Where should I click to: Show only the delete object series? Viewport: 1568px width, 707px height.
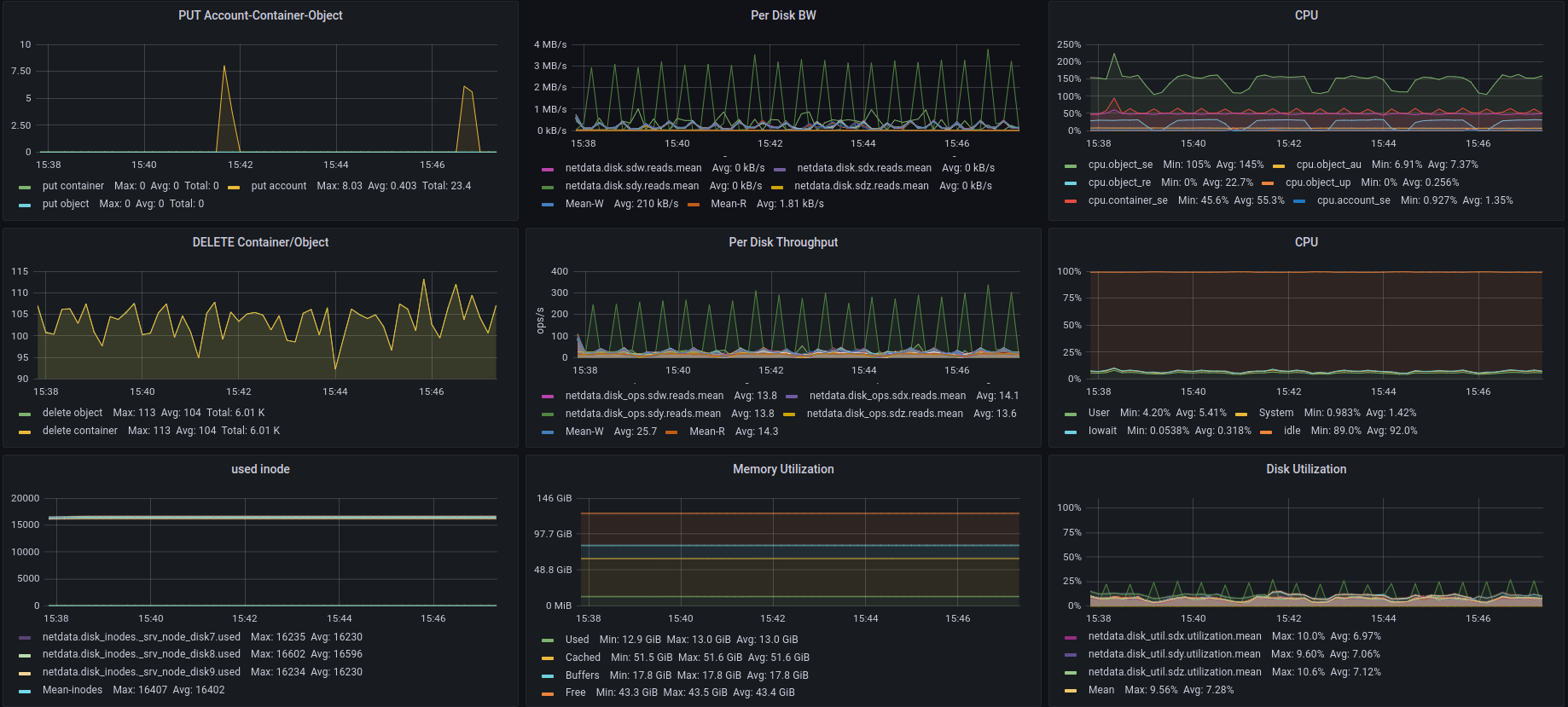point(73,413)
